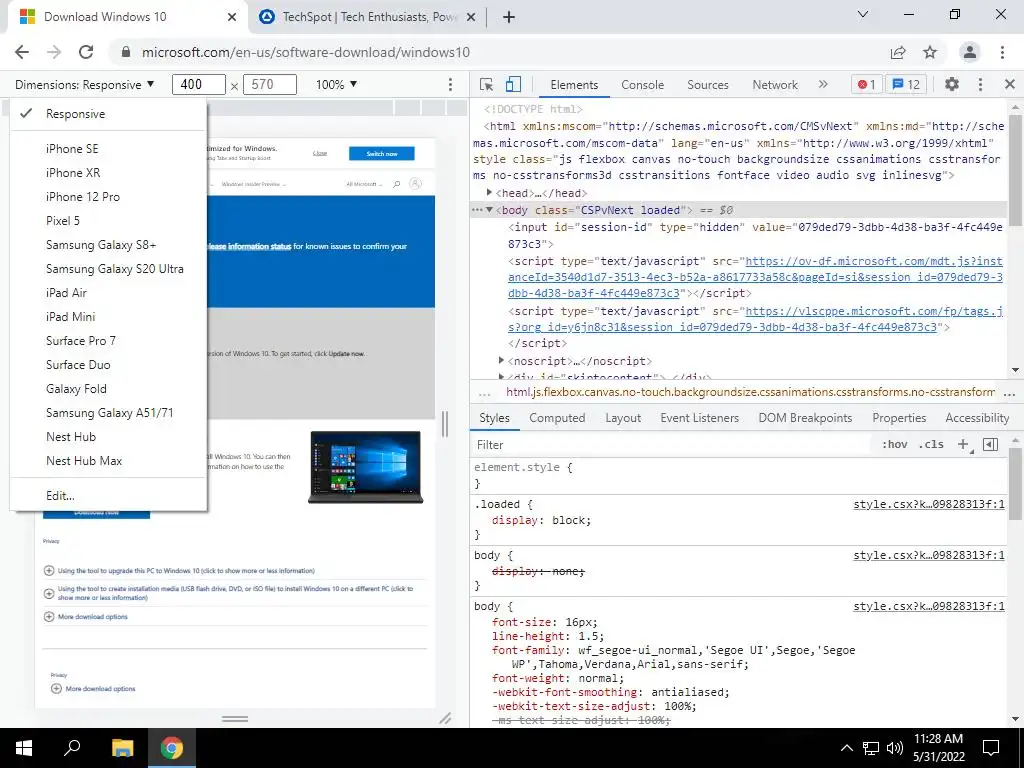Reload the page

pos(86,52)
